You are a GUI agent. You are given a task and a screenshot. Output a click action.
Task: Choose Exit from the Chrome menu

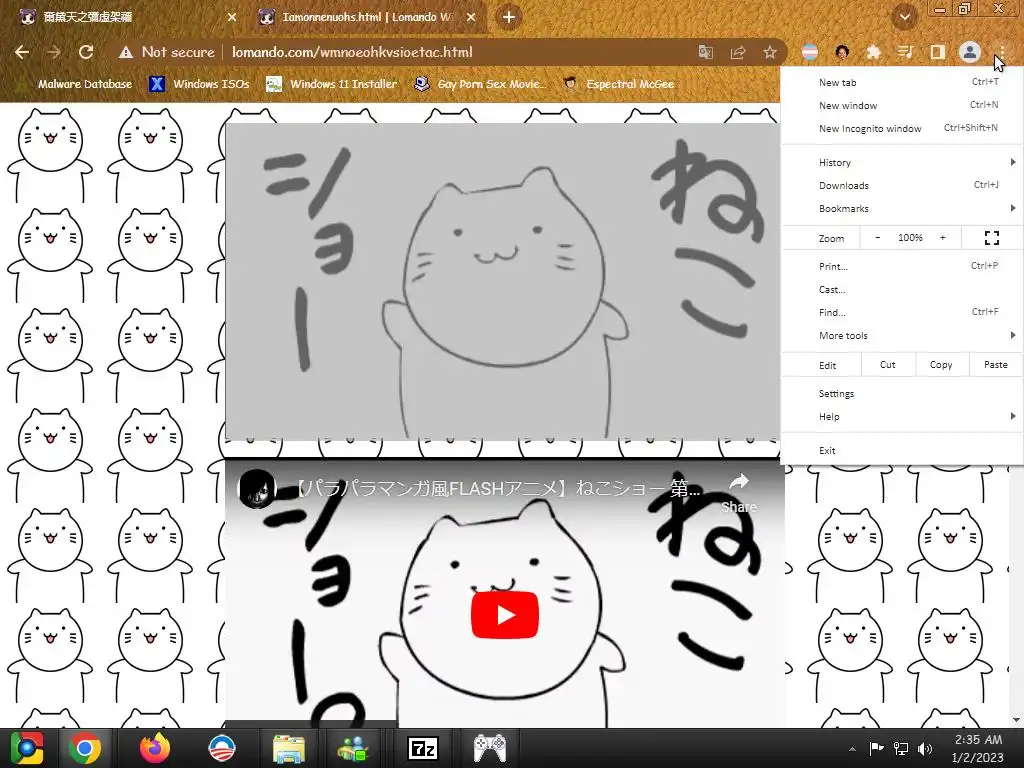[902, 450]
